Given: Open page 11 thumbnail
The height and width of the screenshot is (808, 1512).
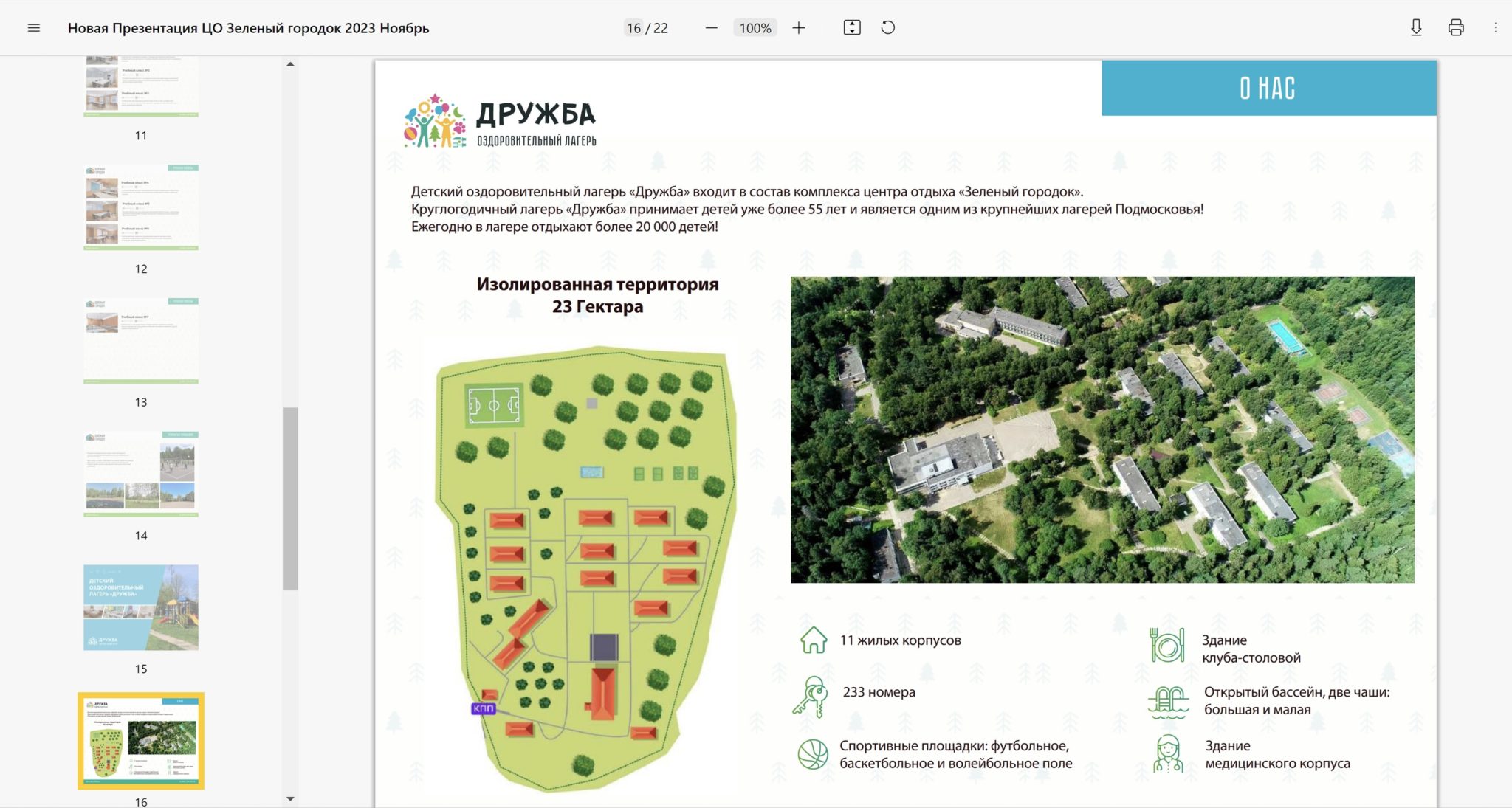Looking at the screenshot, I should (141, 86).
